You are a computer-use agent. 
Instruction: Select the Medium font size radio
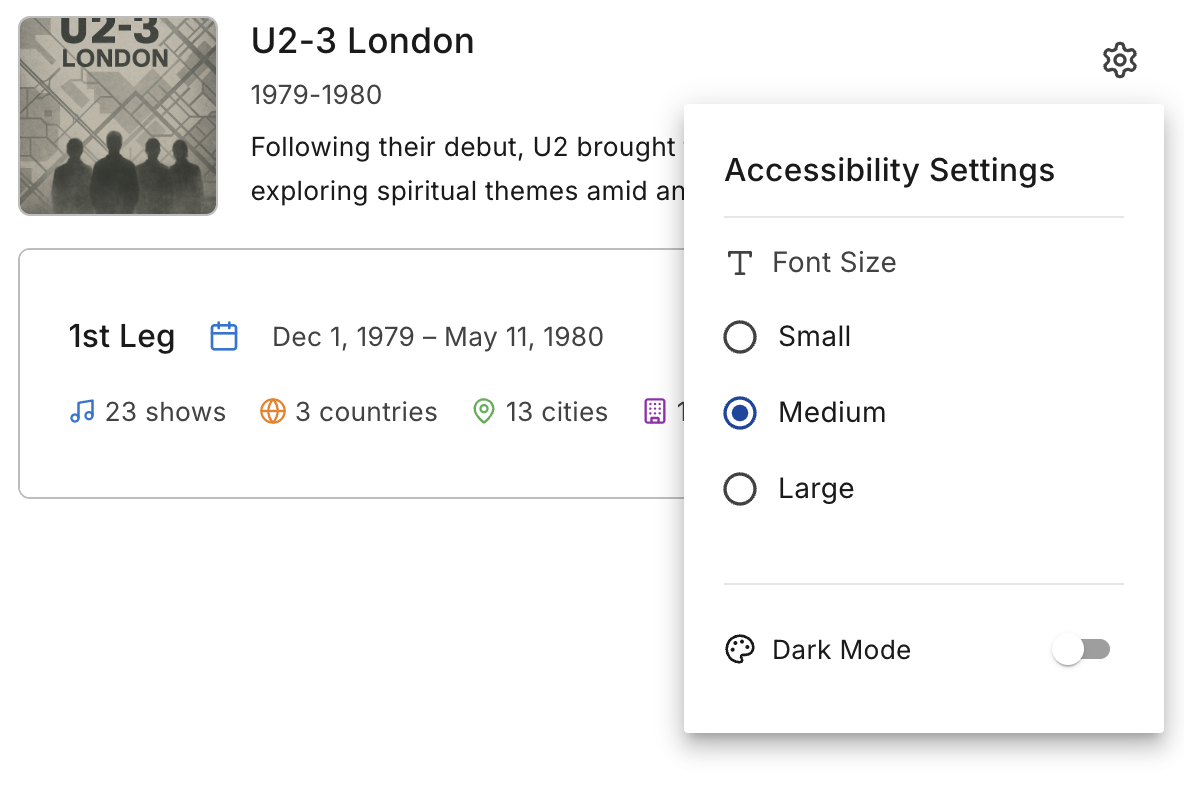pyautogui.click(x=740, y=413)
